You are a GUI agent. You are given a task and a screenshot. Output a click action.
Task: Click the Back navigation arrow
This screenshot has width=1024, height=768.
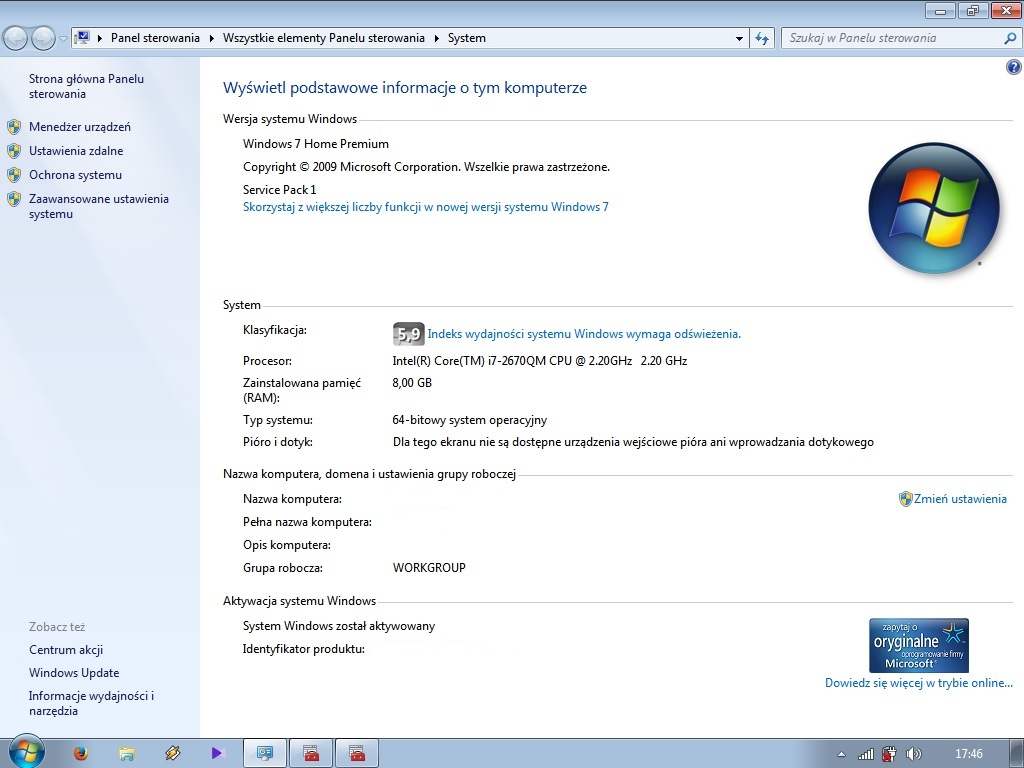[16, 38]
